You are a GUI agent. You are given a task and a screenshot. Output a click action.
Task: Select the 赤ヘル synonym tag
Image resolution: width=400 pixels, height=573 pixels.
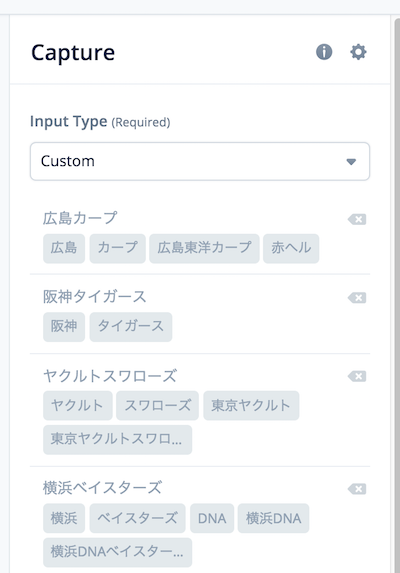(x=291, y=248)
